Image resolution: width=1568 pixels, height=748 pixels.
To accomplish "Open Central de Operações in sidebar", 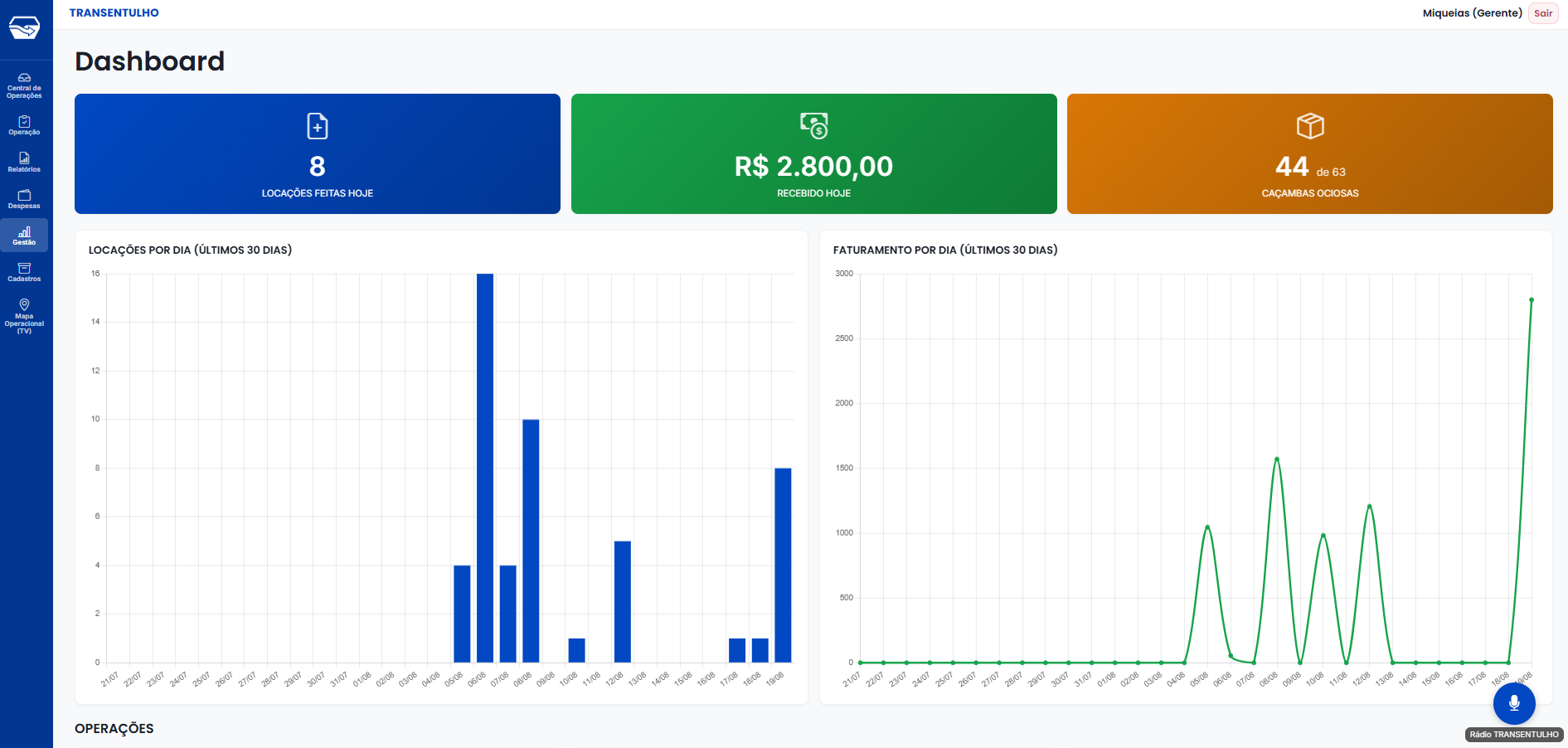I will point(24,86).
